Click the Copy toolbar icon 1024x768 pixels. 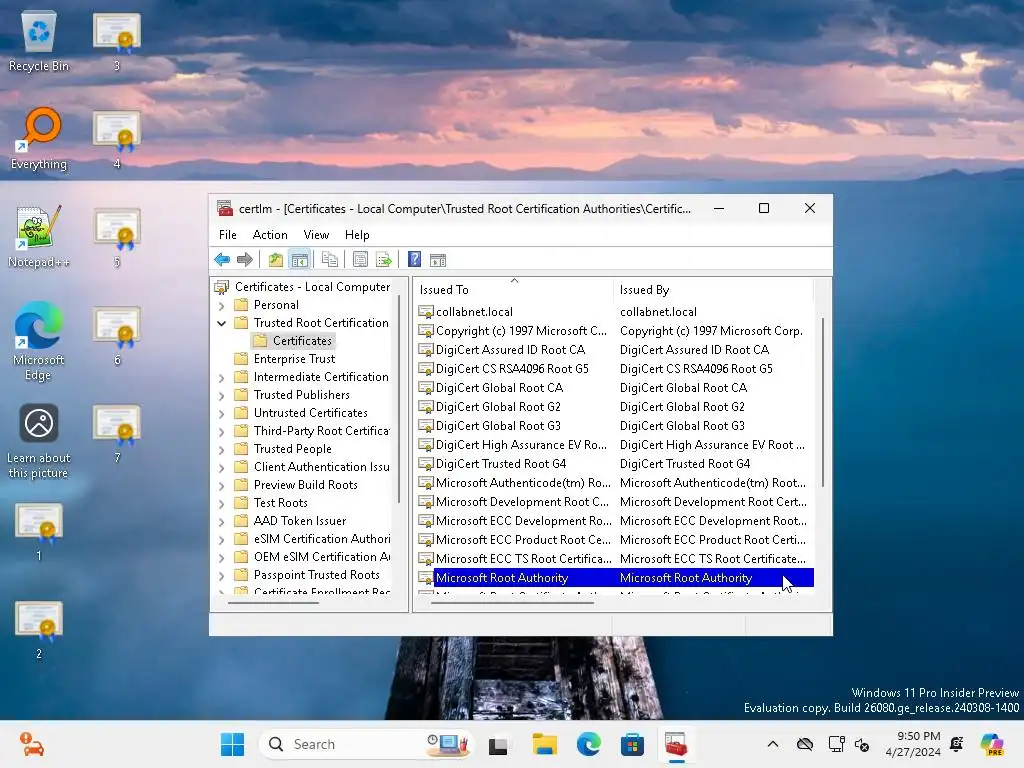click(330, 260)
